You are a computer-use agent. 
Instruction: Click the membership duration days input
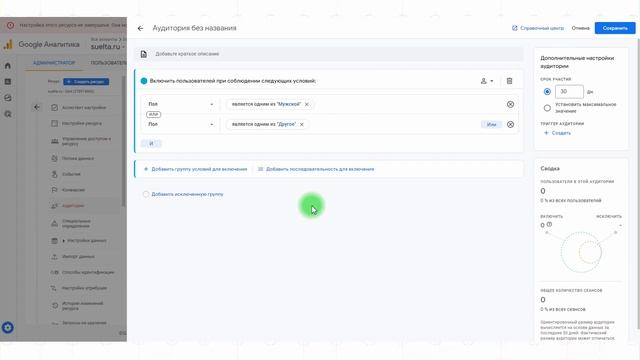click(x=569, y=91)
